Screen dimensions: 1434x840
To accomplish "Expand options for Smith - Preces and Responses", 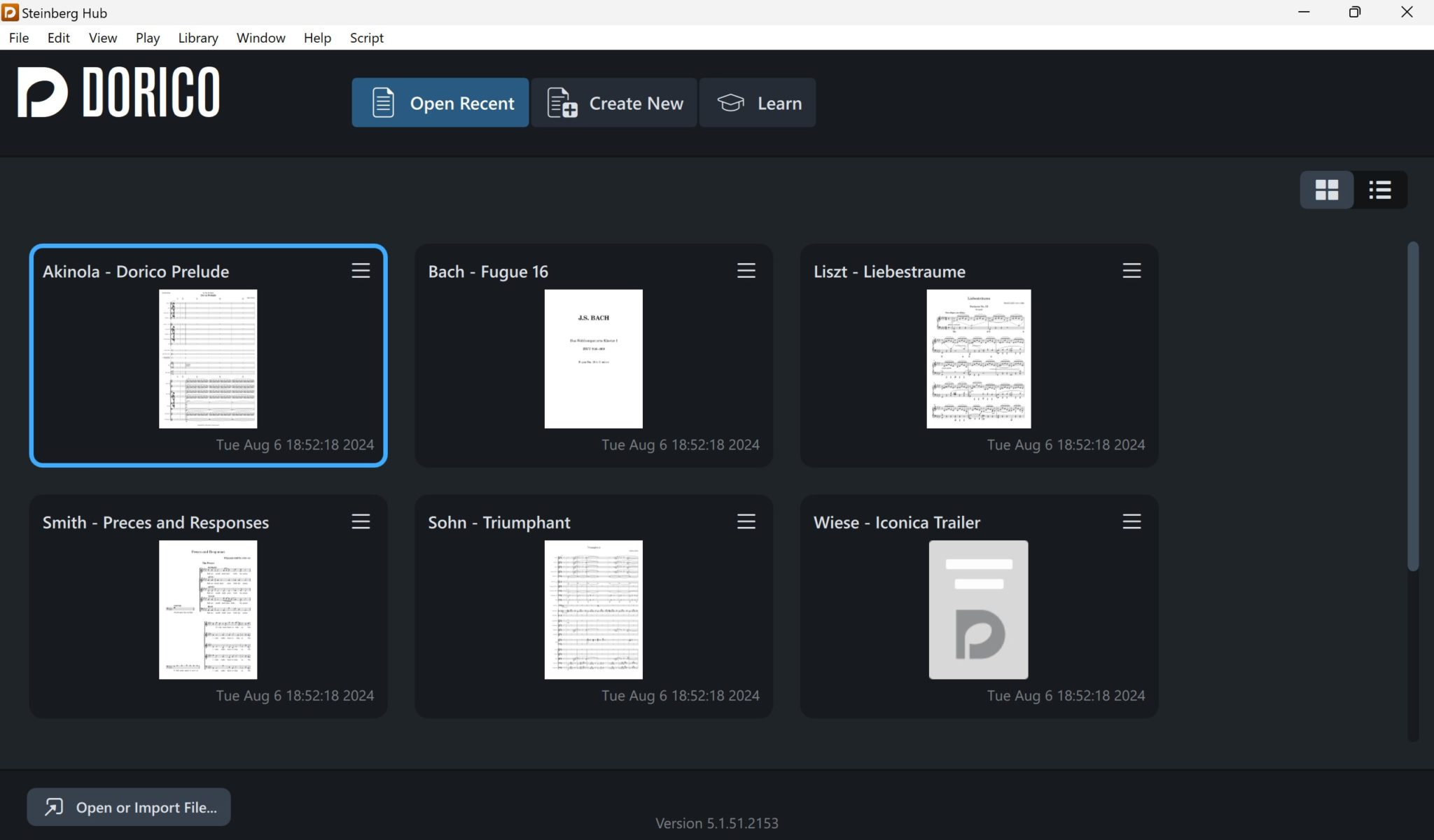I will (x=361, y=521).
